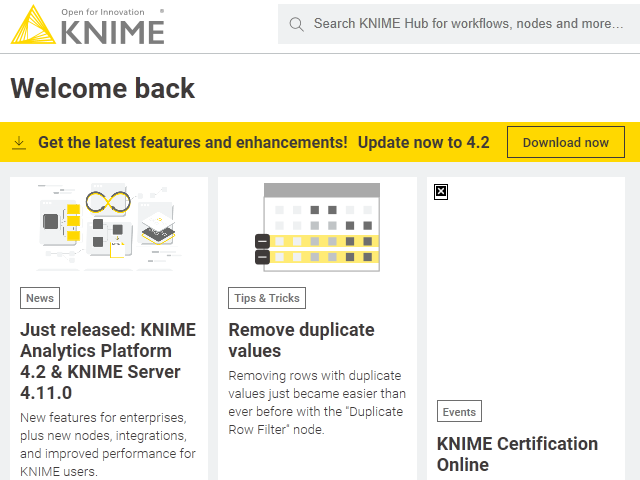Screen dimensions: 640x480
Task: Select the News tag
Action: click(40, 298)
